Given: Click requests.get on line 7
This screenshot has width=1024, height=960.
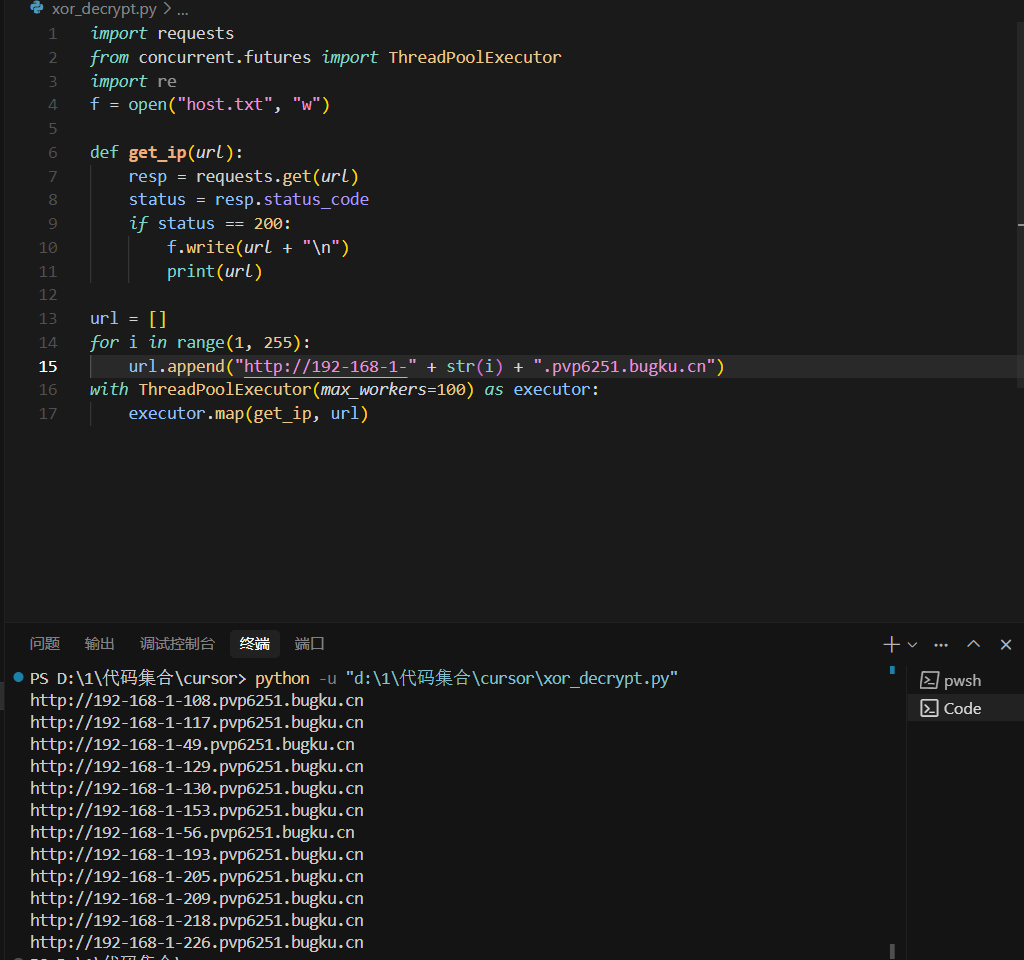Looking at the screenshot, I should (253, 176).
